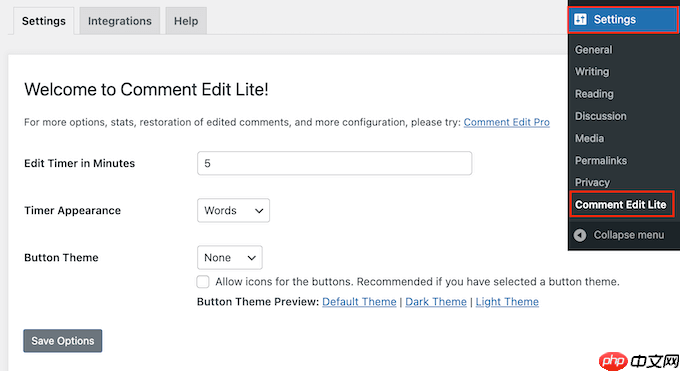Click the Save Options button
The image size is (680, 371).
(63, 341)
